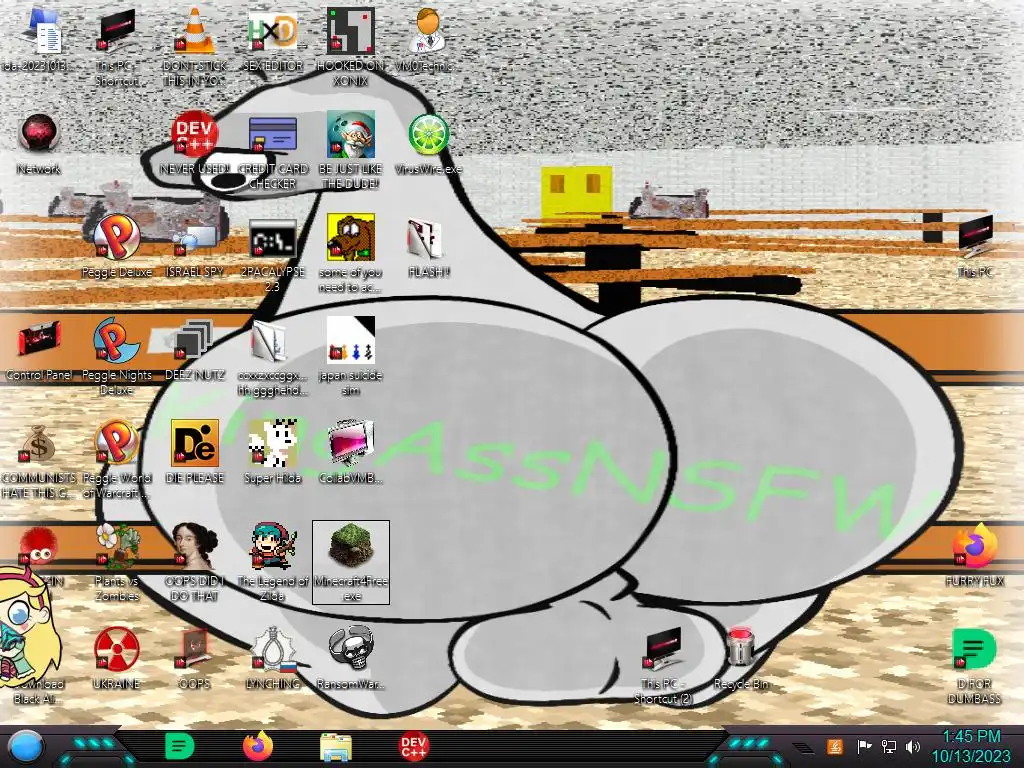Image resolution: width=1024 pixels, height=768 pixels.
Task: Open Action Center flag tray icon
Action: pyautogui.click(x=864, y=746)
